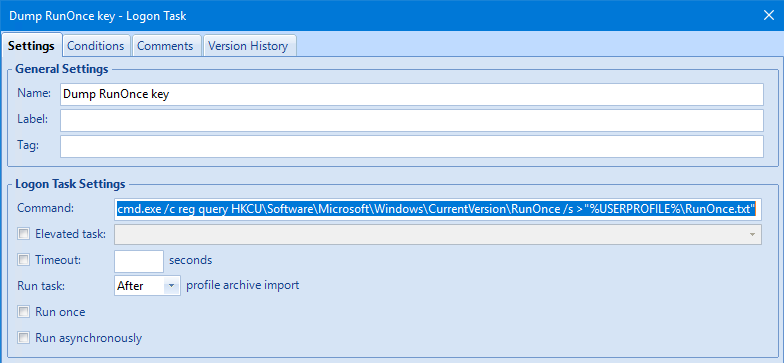Switch to the Settings tab

(x=32, y=46)
